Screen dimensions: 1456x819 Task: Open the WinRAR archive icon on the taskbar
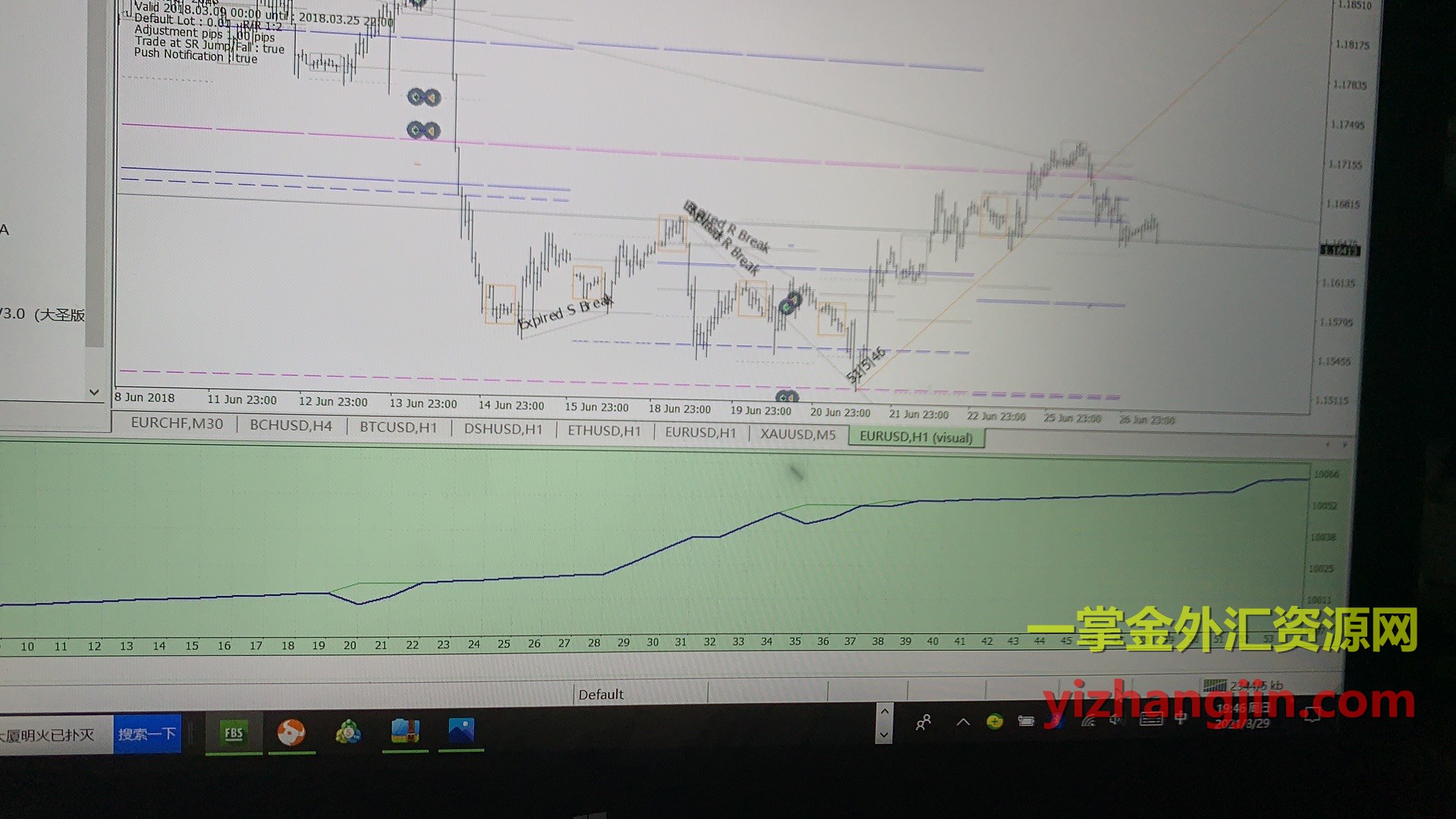[x=406, y=731]
